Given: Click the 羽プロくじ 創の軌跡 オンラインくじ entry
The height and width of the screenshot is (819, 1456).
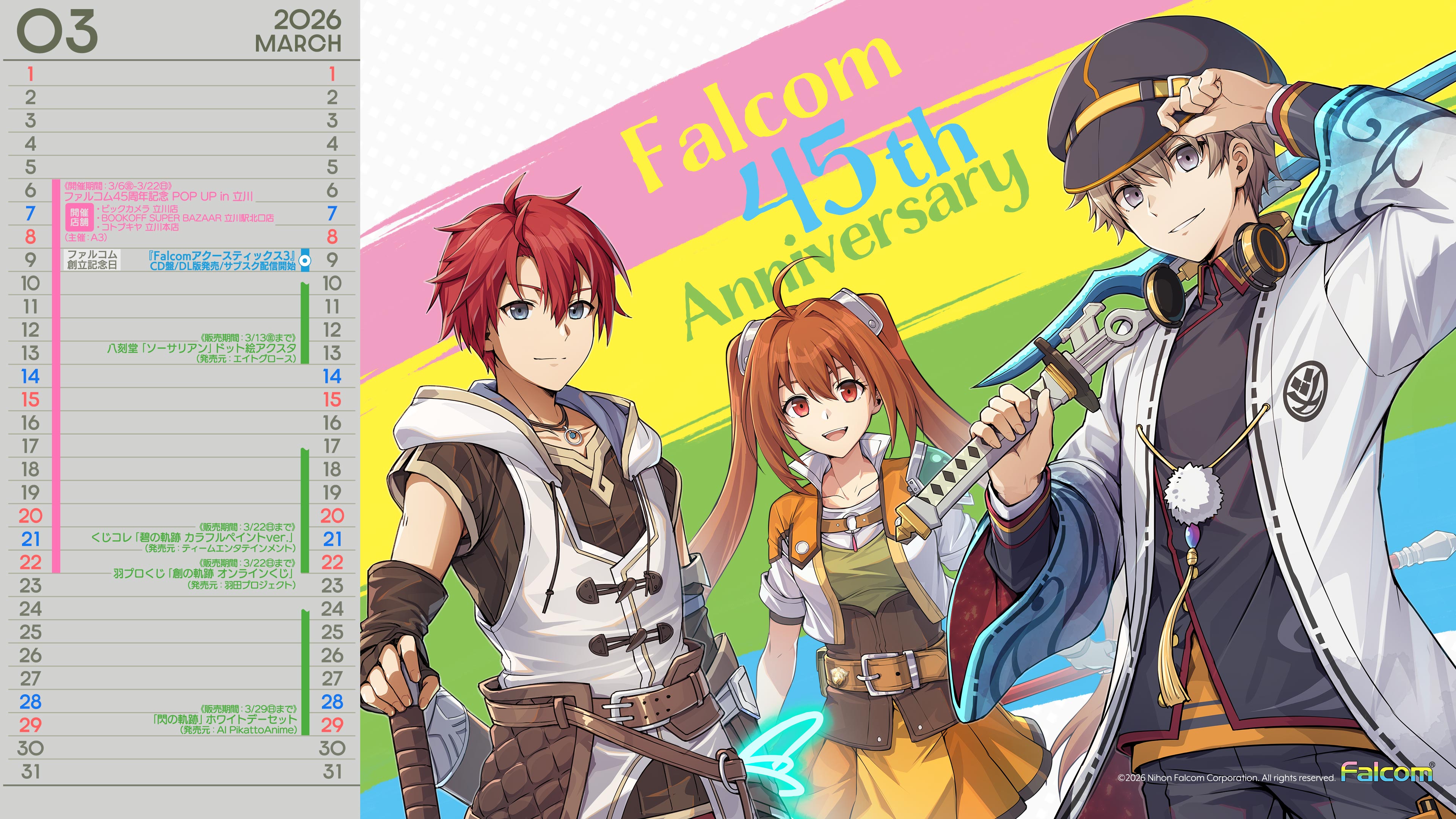Looking at the screenshot, I should click(x=204, y=574).
